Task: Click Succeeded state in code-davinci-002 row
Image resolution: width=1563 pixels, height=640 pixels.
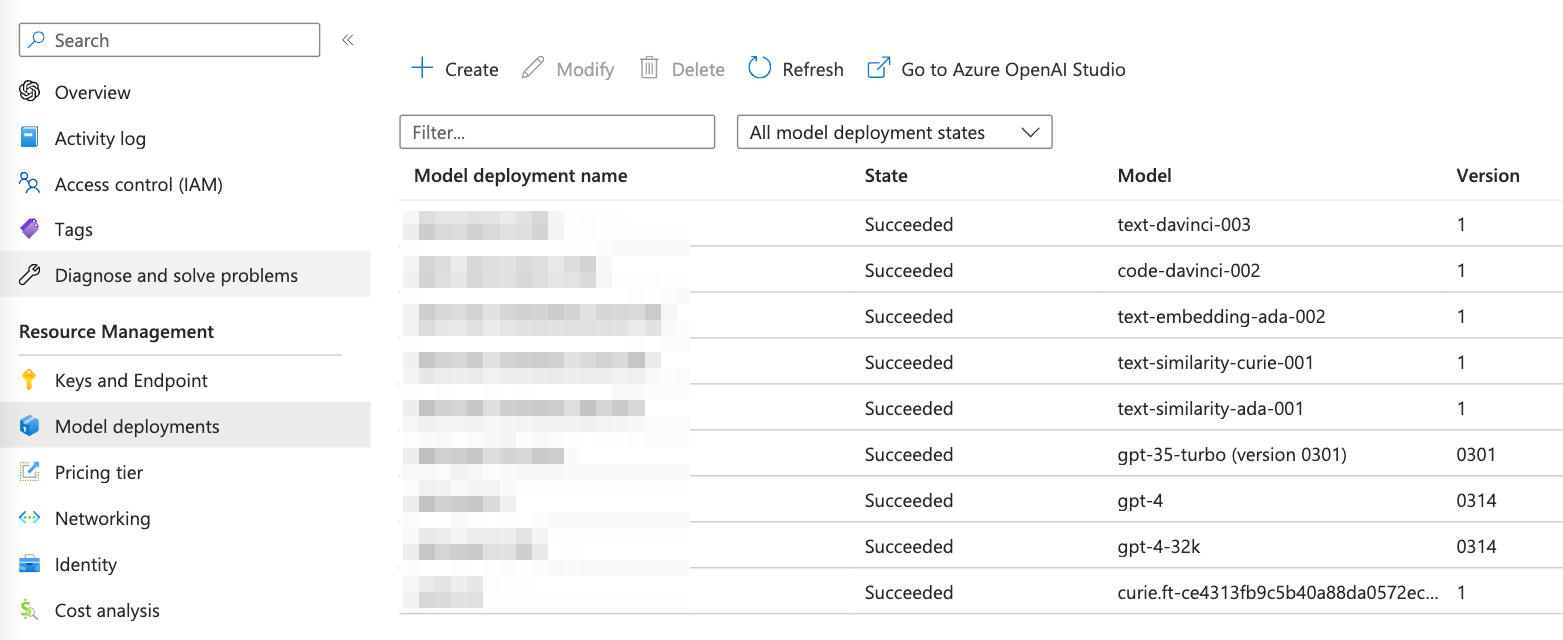Action: click(909, 270)
